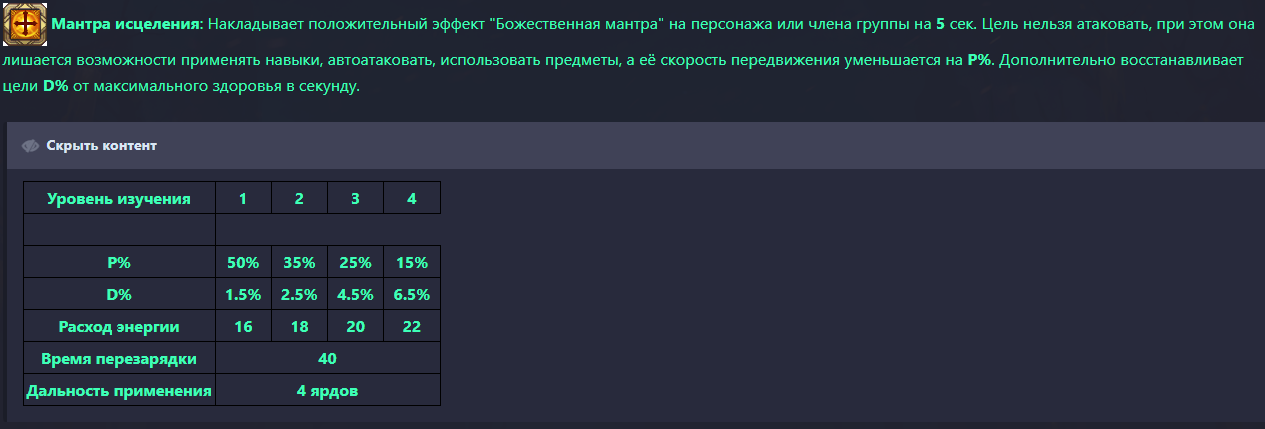Click the 50% value in P% row
This screenshot has width=1265, height=429.
coord(243,262)
